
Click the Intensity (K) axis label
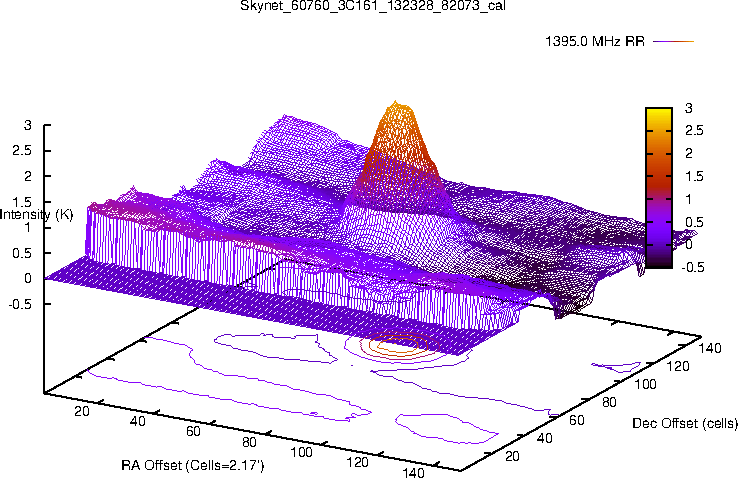coord(37,215)
